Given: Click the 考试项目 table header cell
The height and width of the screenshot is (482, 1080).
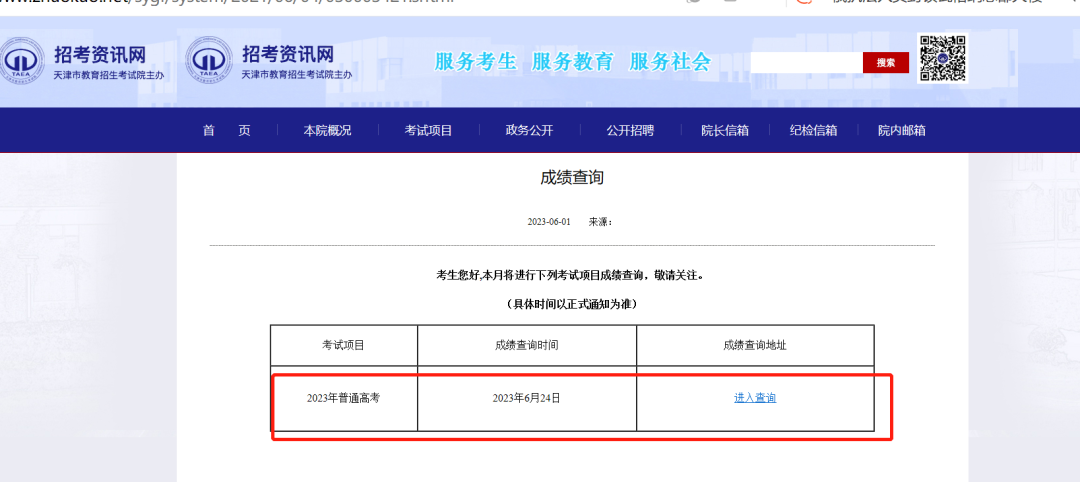Looking at the screenshot, I should (344, 345).
